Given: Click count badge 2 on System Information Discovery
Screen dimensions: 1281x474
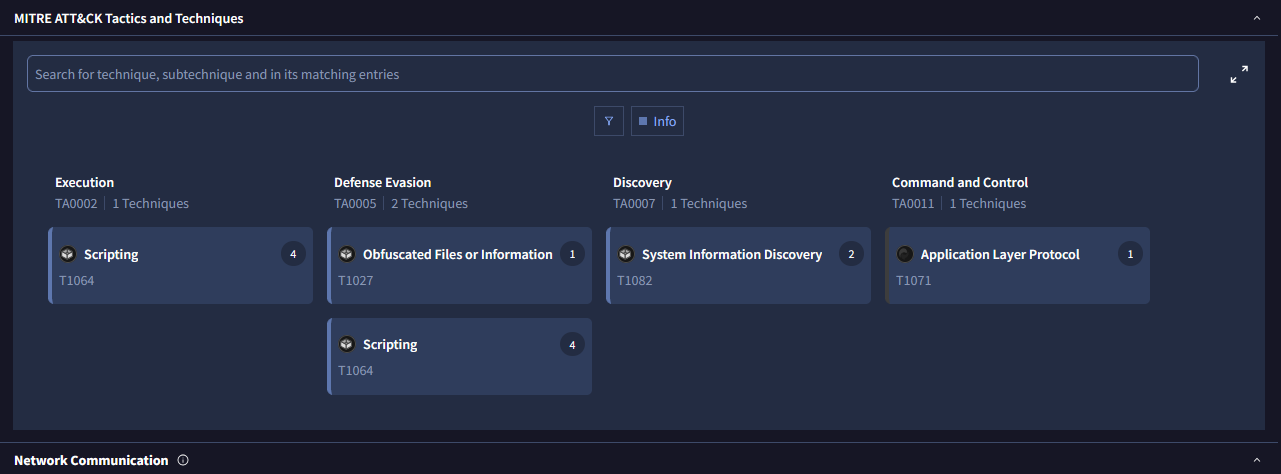Looking at the screenshot, I should pyautogui.click(x=851, y=254).
